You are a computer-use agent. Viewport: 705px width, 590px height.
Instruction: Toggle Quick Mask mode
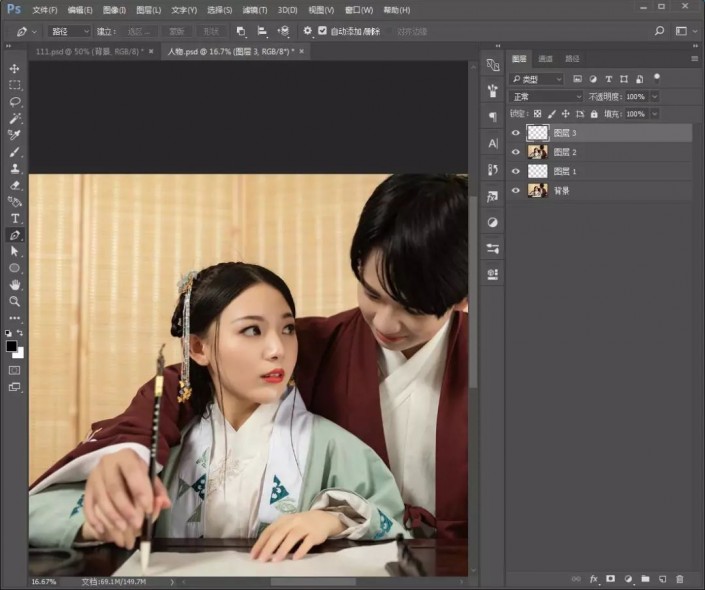coord(14,371)
